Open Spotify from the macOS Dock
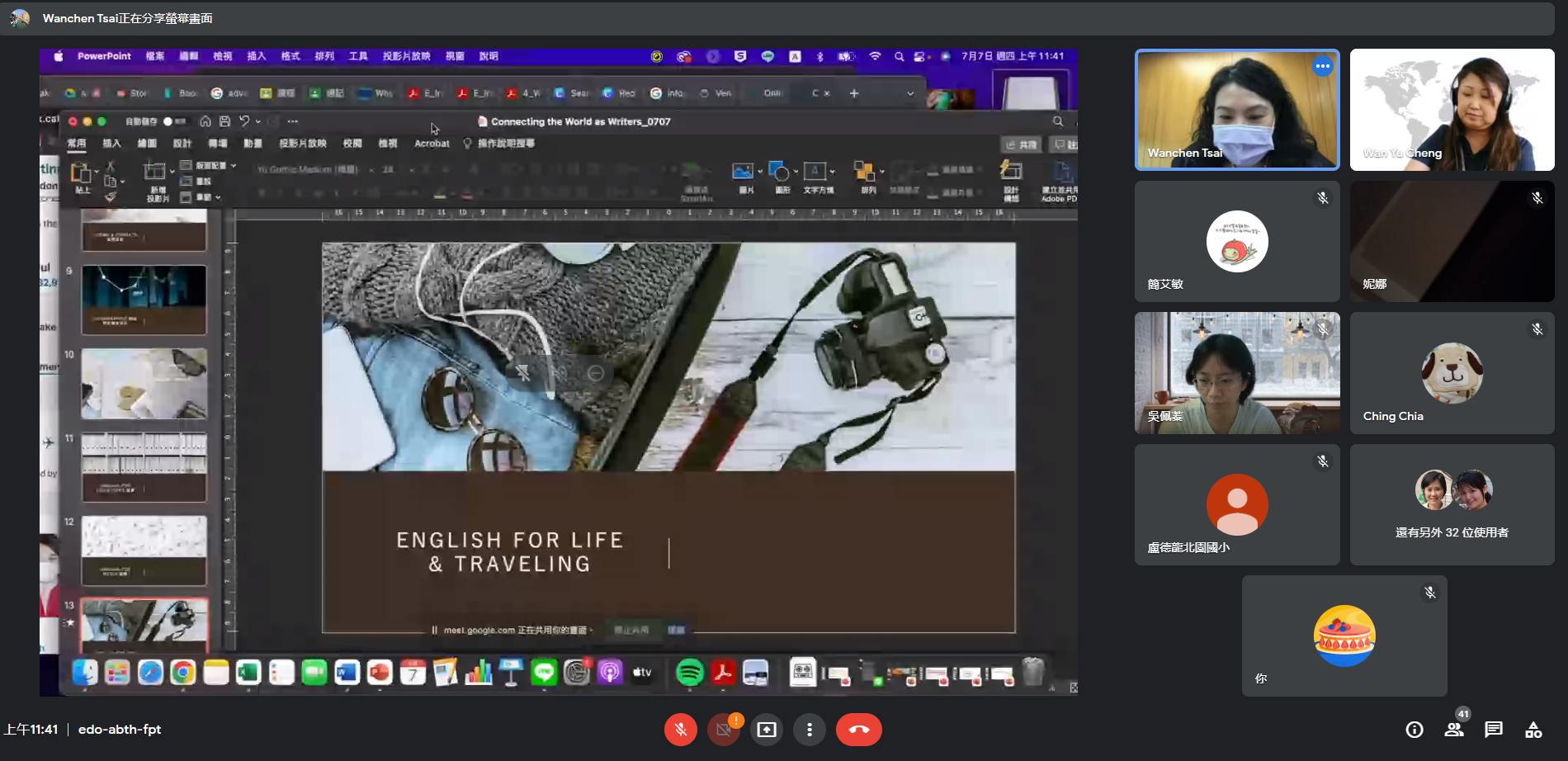 [690, 673]
